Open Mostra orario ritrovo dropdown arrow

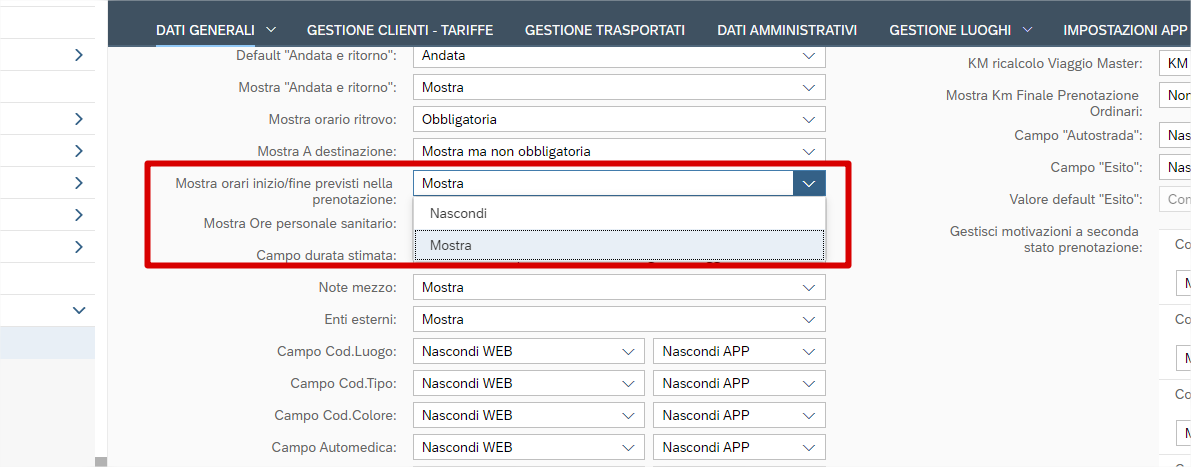click(808, 120)
